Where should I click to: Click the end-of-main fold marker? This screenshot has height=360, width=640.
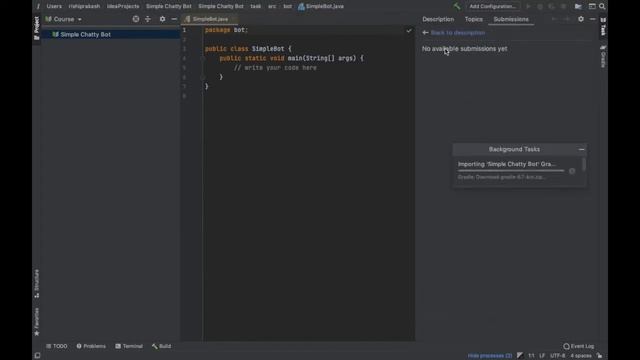(202, 77)
